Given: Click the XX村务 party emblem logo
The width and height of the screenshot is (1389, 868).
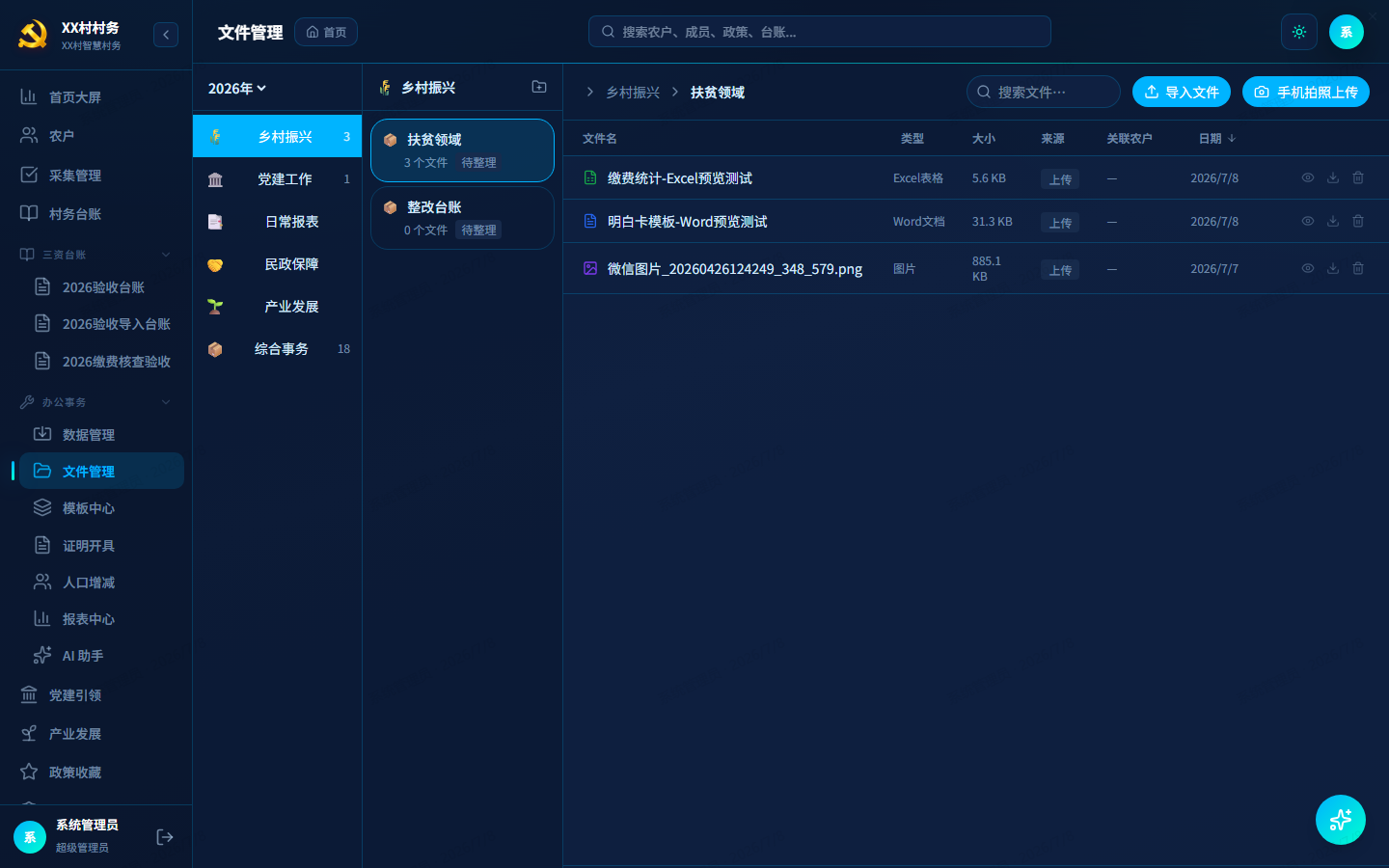Looking at the screenshot, I should [33, 35].
